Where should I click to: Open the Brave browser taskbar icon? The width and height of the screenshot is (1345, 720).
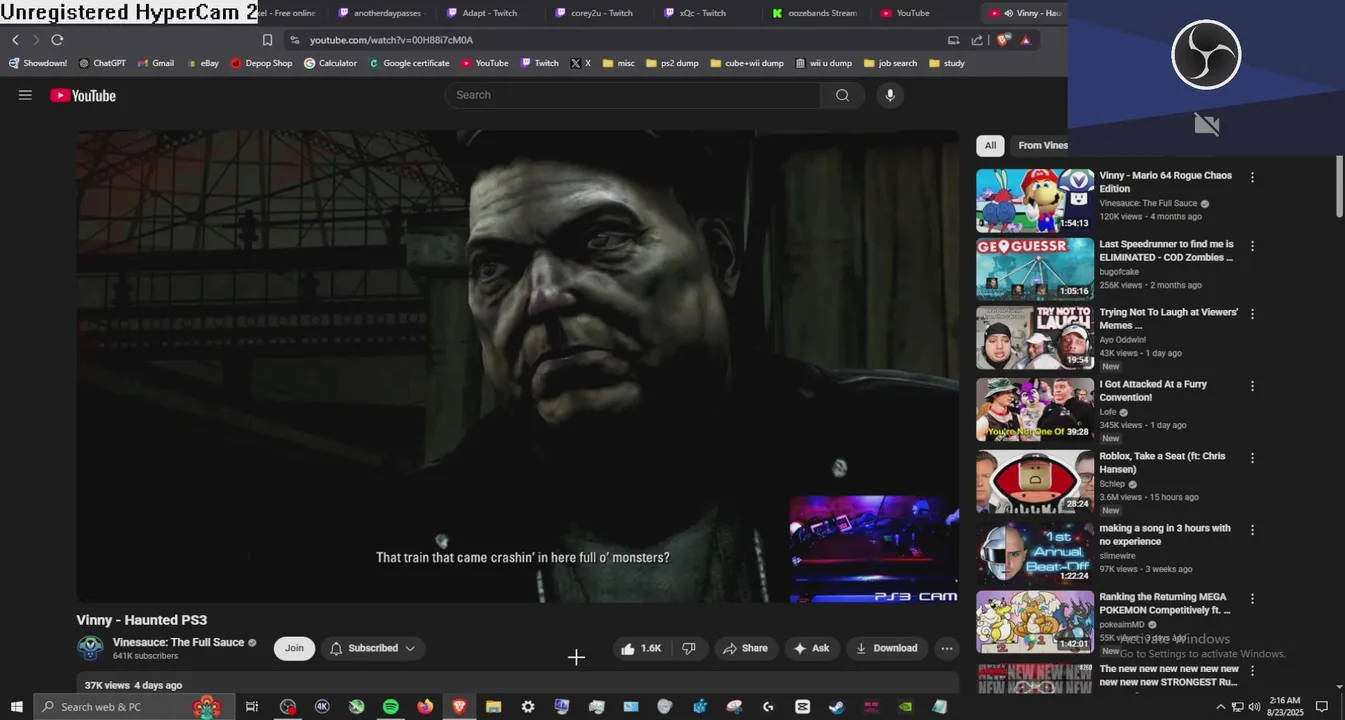(459, 706)
